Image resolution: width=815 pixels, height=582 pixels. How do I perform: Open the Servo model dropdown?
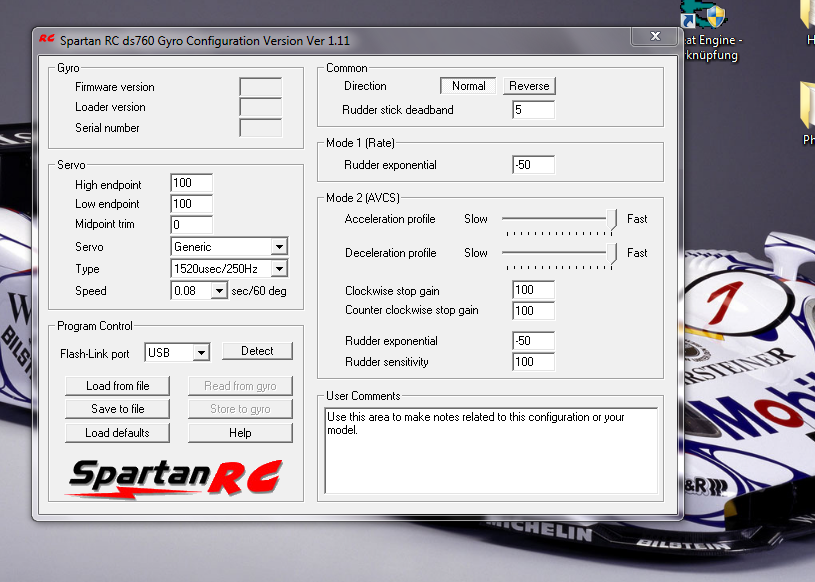point(279,246)
